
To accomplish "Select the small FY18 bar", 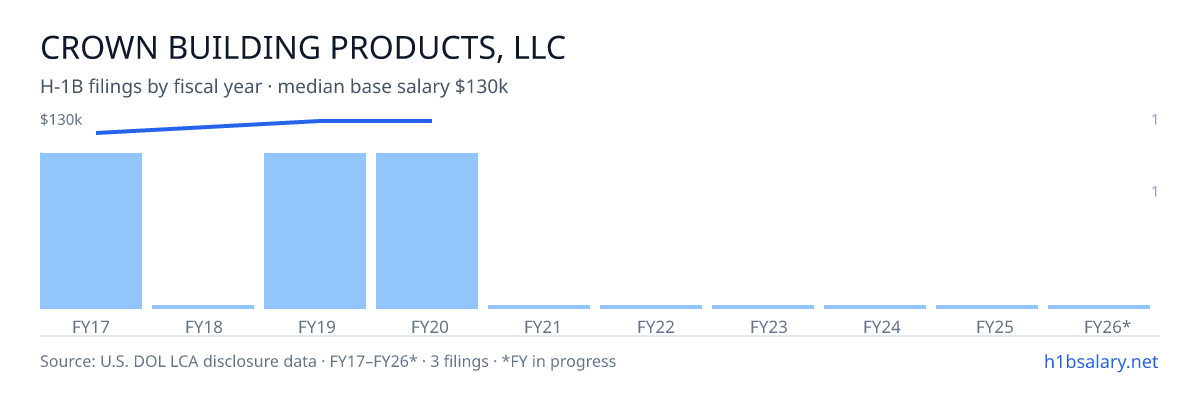I will click(203, 307).
